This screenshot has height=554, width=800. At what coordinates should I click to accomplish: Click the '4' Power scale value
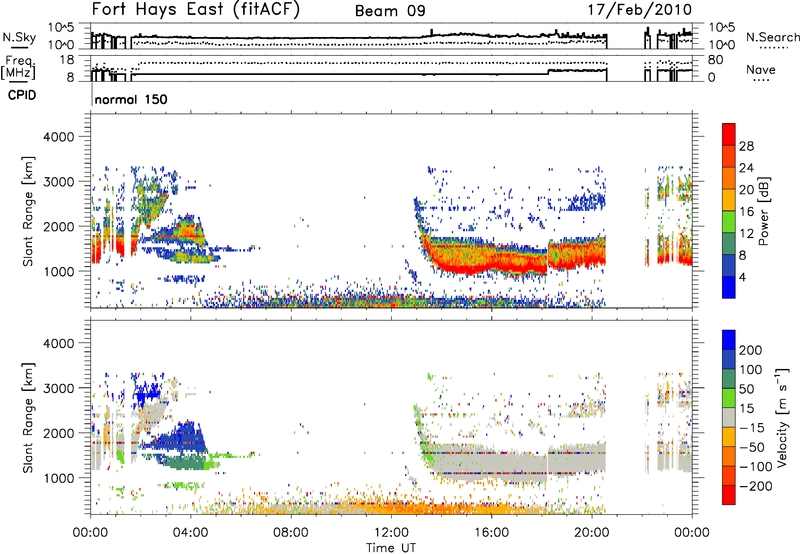coord(743,278)
